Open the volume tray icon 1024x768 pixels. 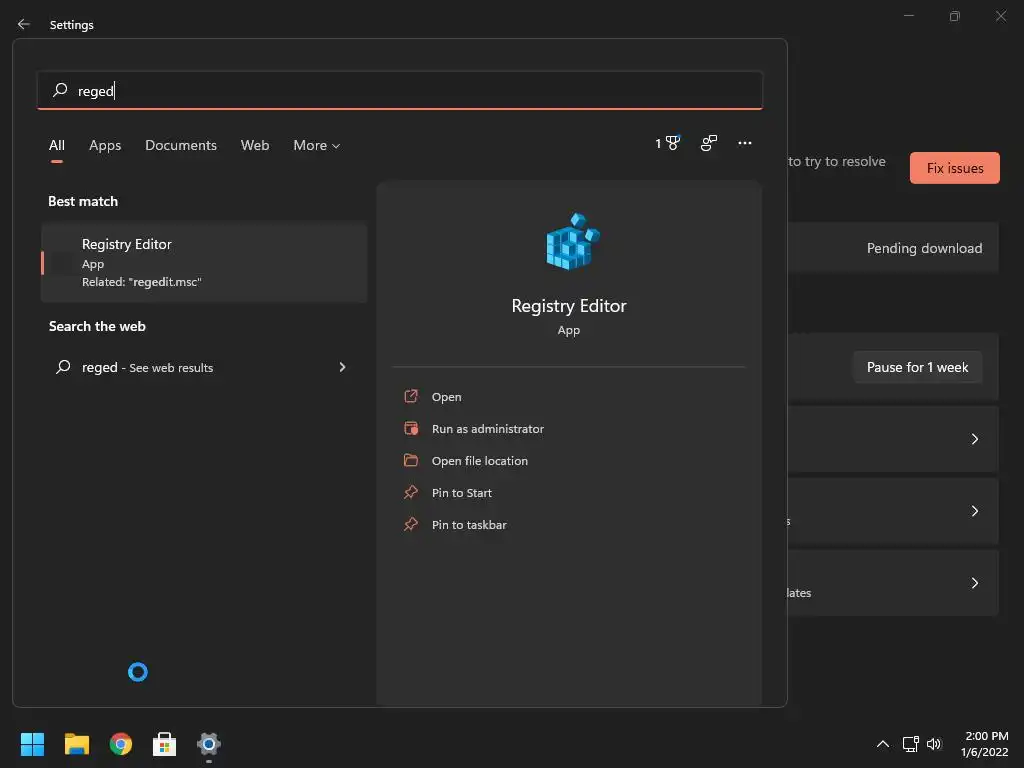(934, 744)
